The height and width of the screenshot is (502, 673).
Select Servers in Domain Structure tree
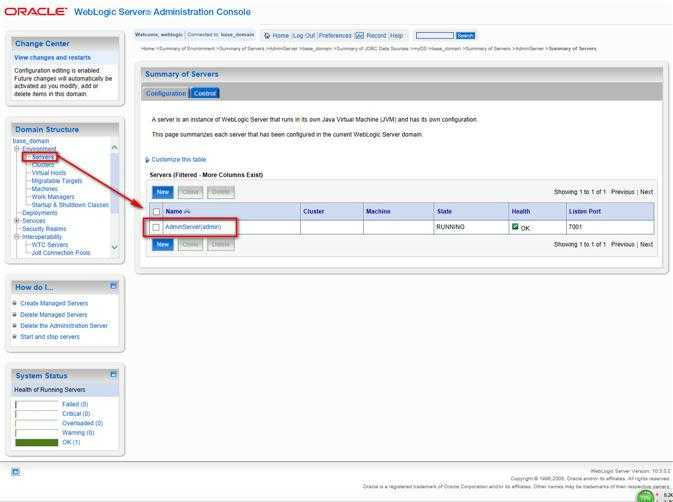[x=43, y=157]
